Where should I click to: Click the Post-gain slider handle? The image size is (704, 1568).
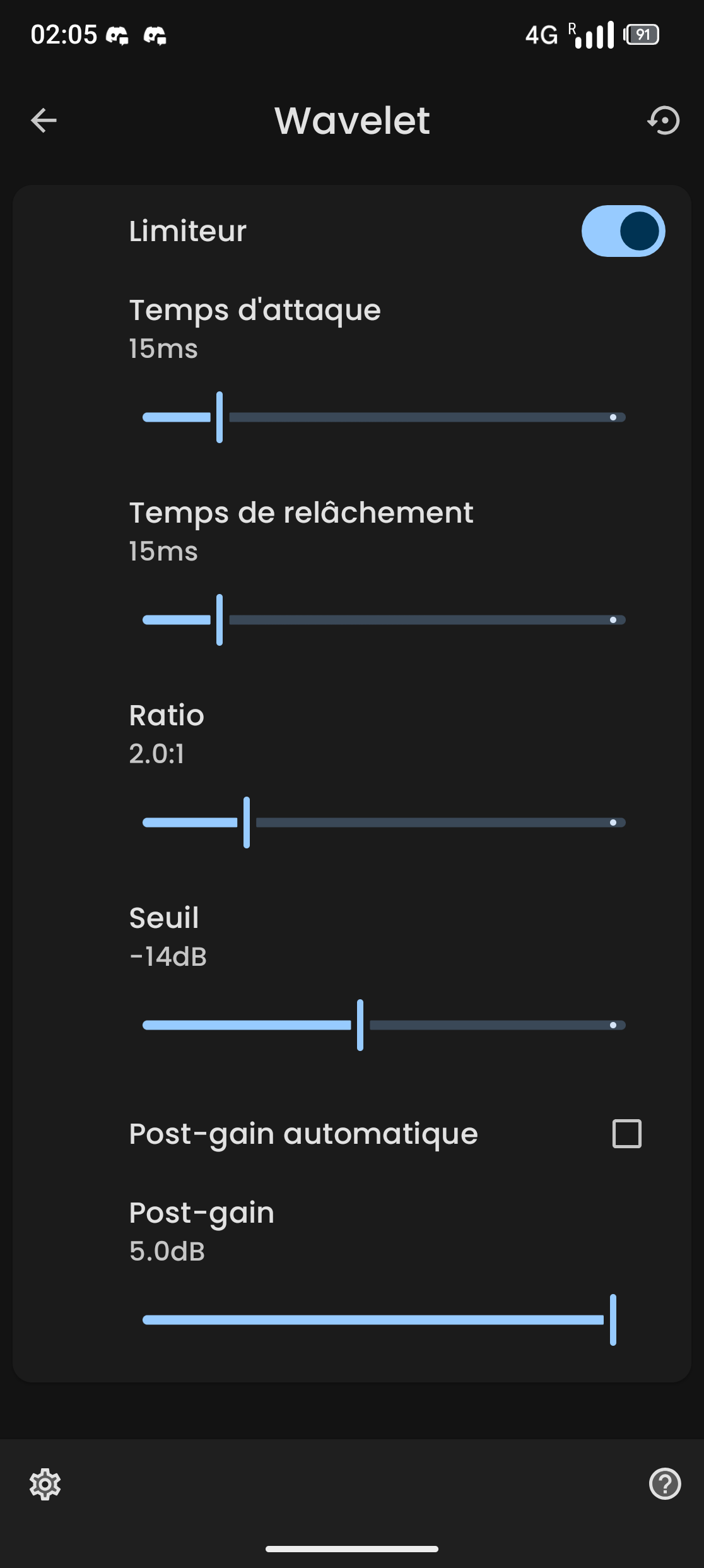(613, 1320)
